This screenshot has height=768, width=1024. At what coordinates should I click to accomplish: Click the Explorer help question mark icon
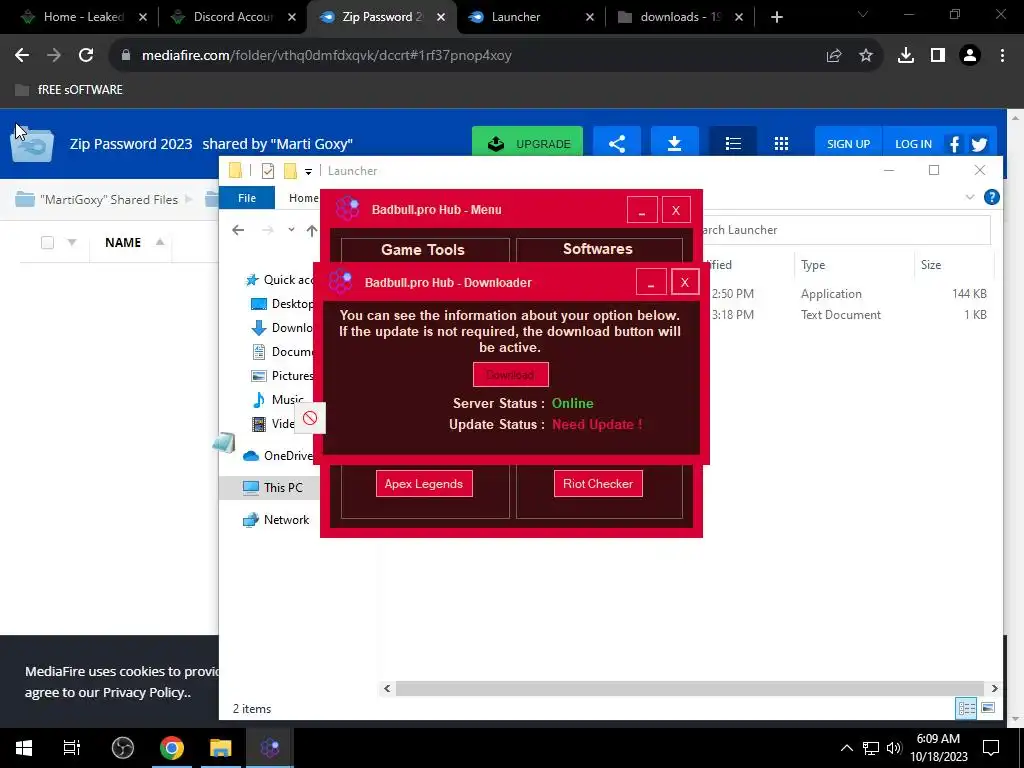(991, 197)
